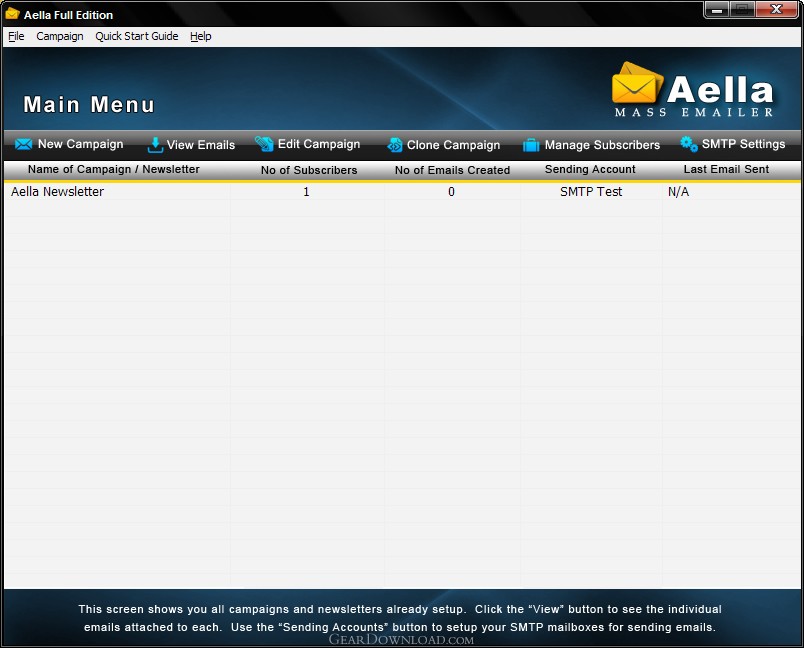Open the Campaign menu
Image resolution: width=804 pixels, height=648 pixels.
point(59,36)
